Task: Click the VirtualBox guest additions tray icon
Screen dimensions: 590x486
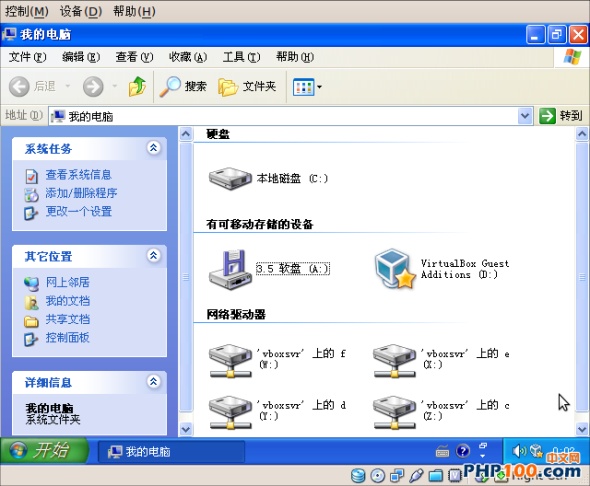Action: click(535, 450)
